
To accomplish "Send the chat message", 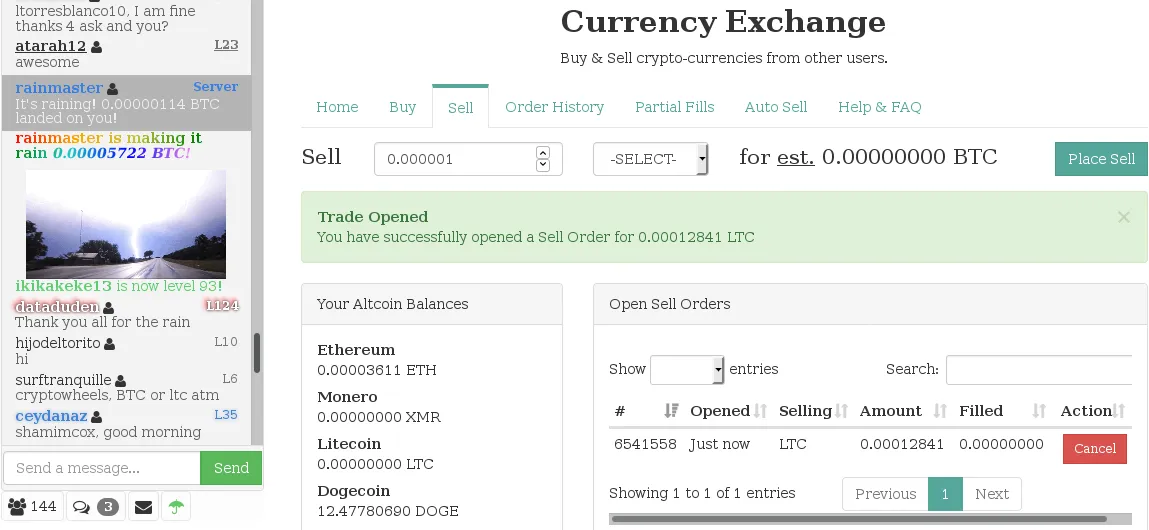I will click(x=231, y=468).
